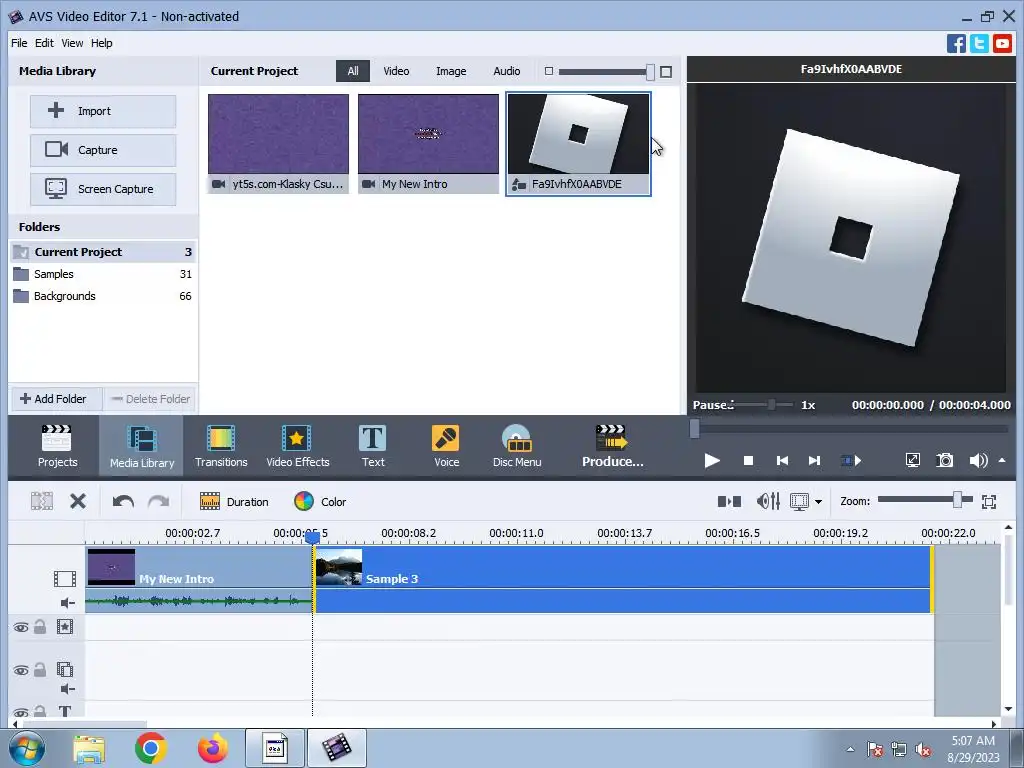Click the Add Folder button
The width and height of the screenshot is (1024, 768).
(56, 399)
